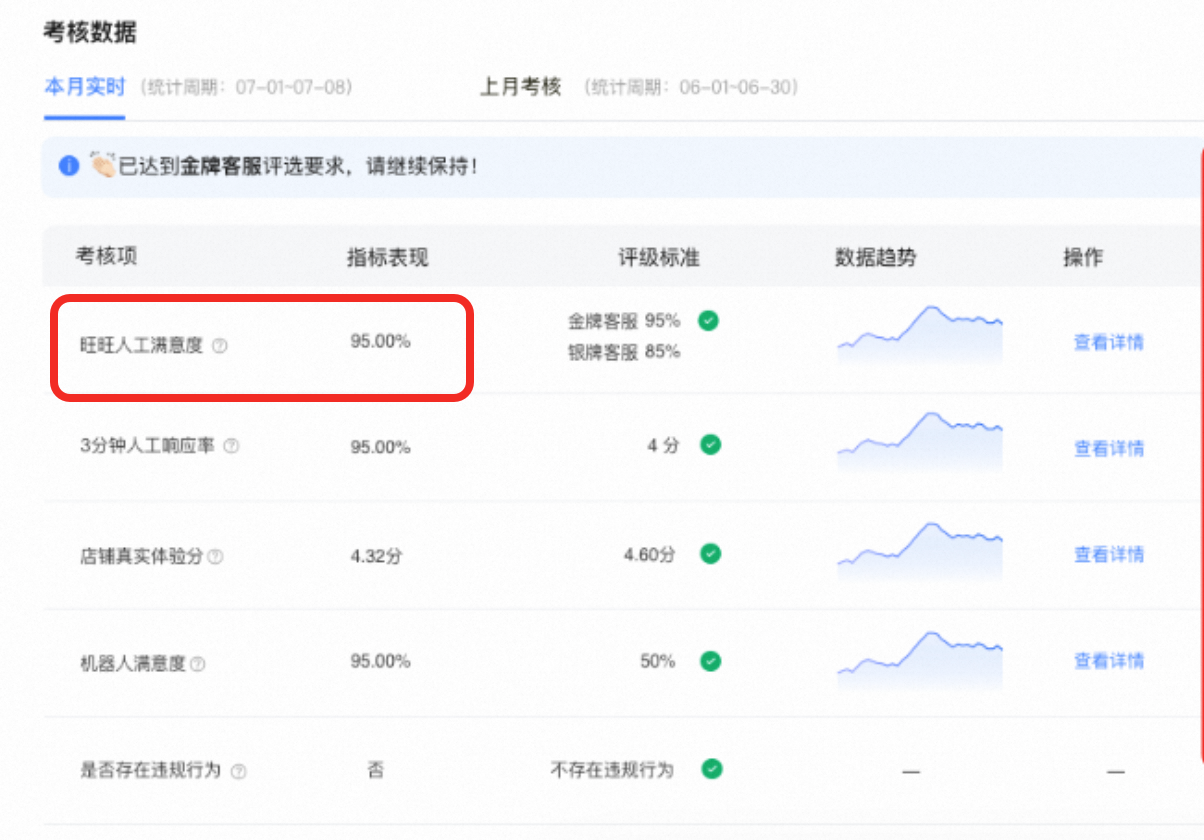This screenshot has height=840, width=1204.
Task: Click the 机器人满意度 row label
Action: click(132, 663)
